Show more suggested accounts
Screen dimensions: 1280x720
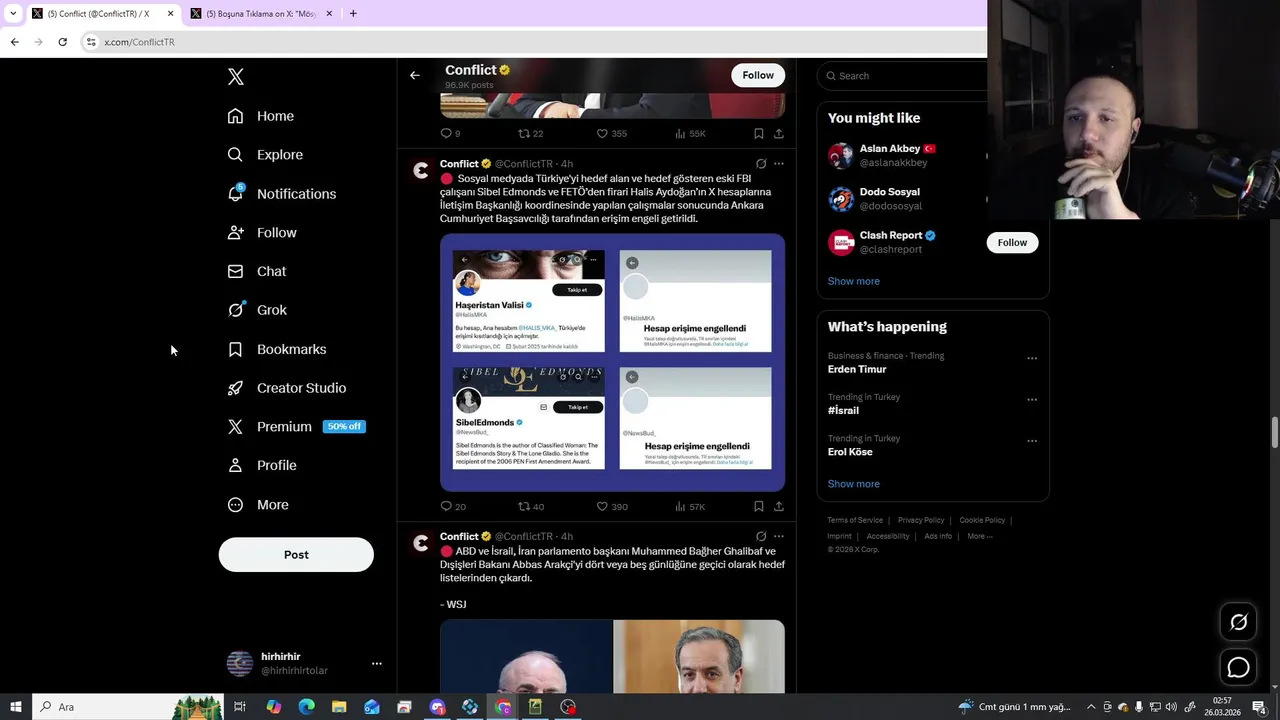[x=854, y=282]
